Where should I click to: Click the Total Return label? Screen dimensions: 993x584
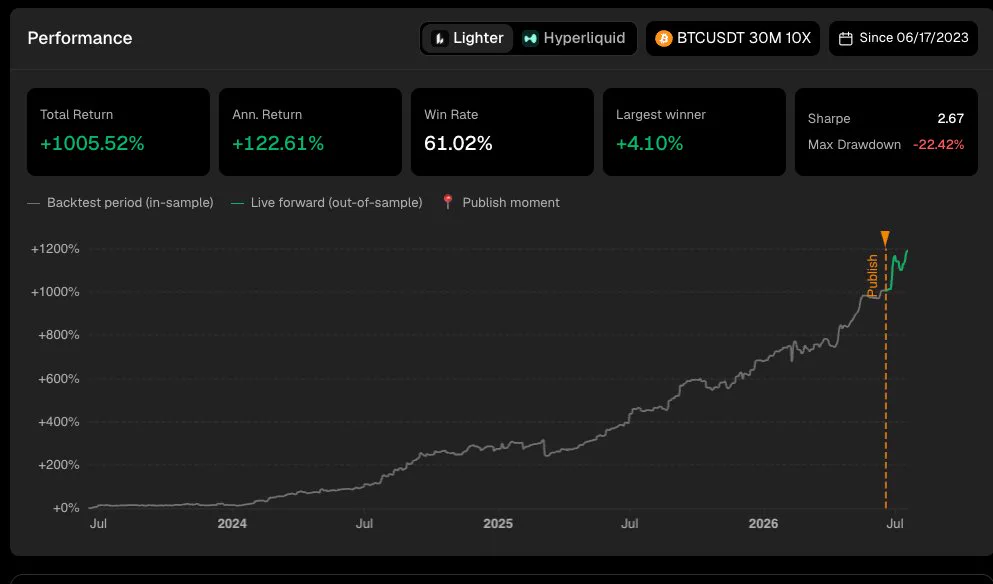(77, 115)
